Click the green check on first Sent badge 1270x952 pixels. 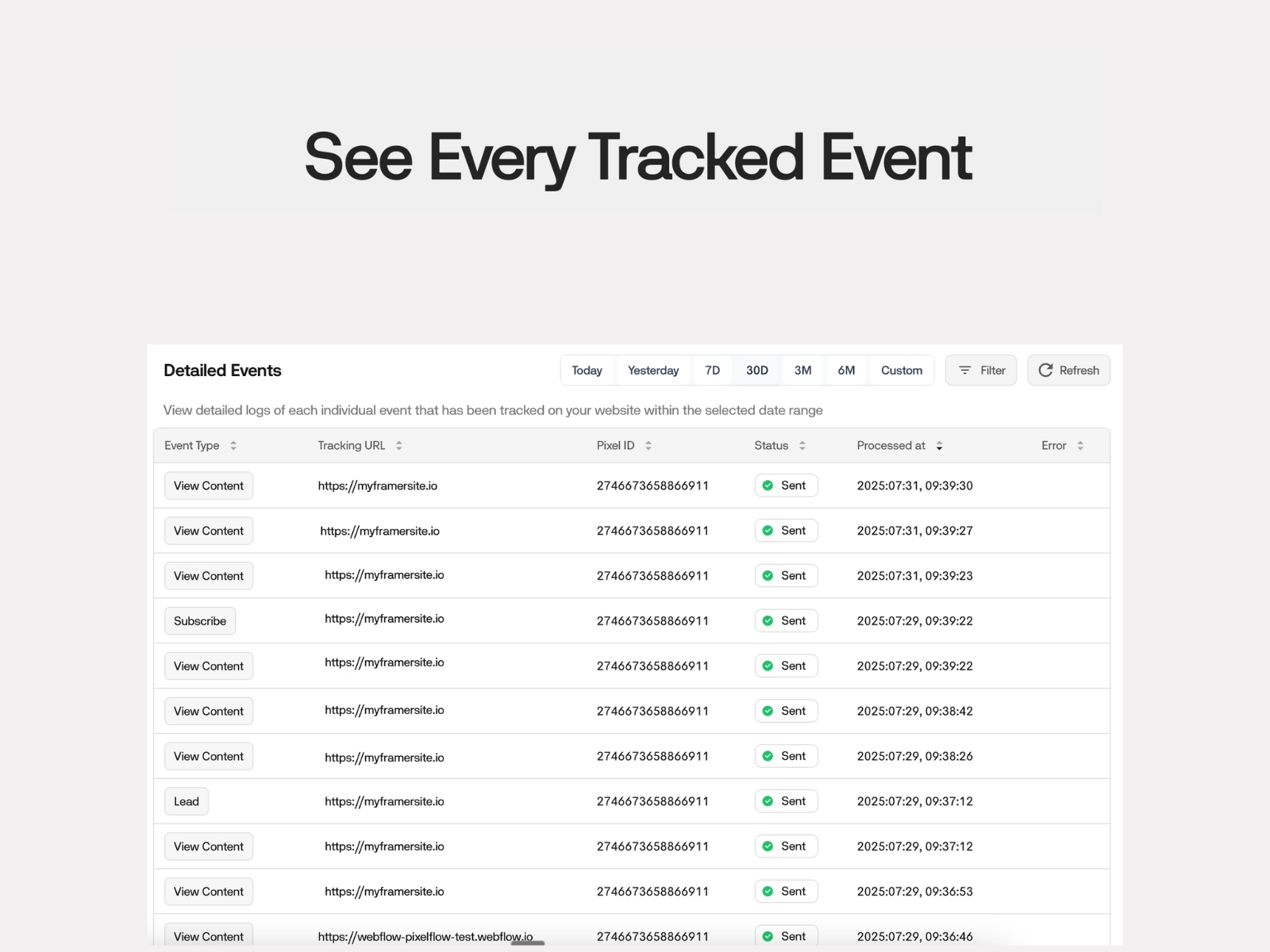[768, 485]
